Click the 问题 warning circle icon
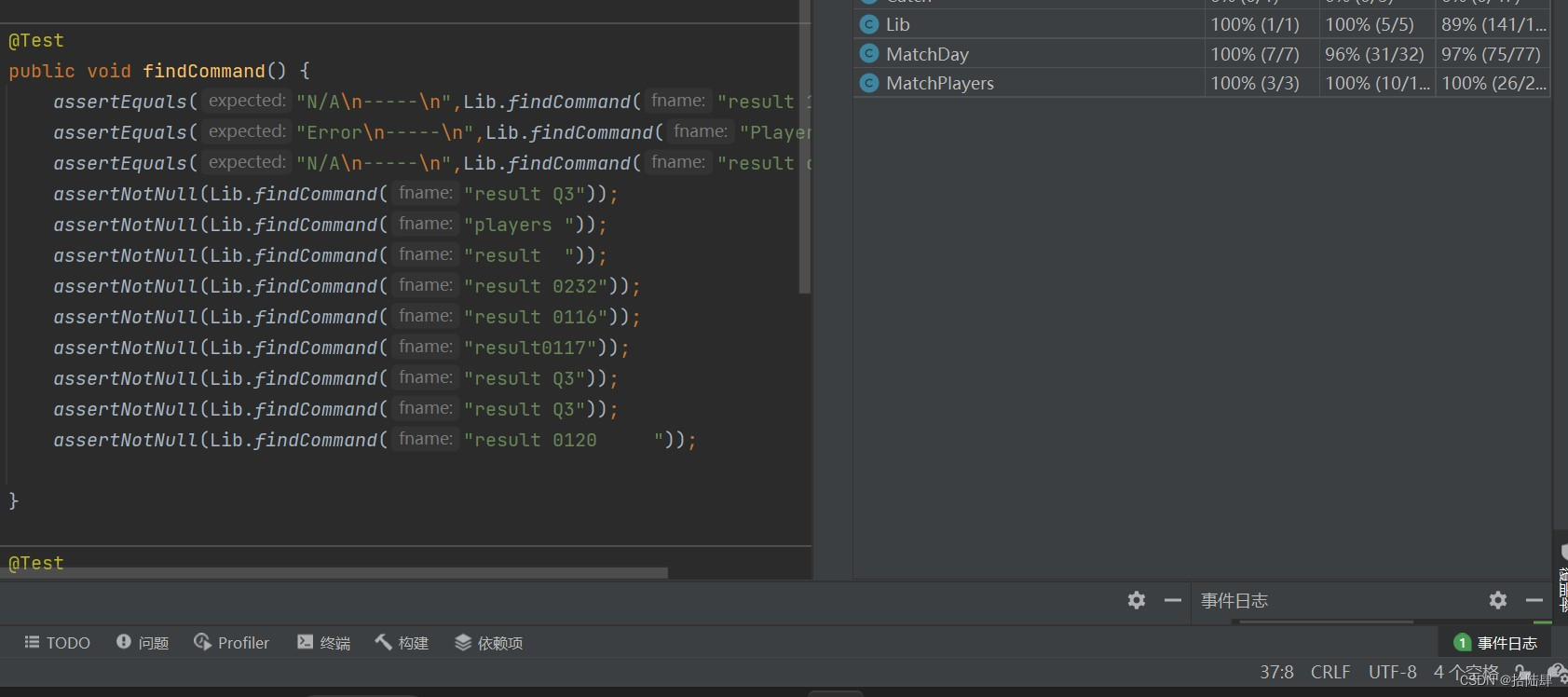This screenshot has height=697, width=1568. (123, 642)
